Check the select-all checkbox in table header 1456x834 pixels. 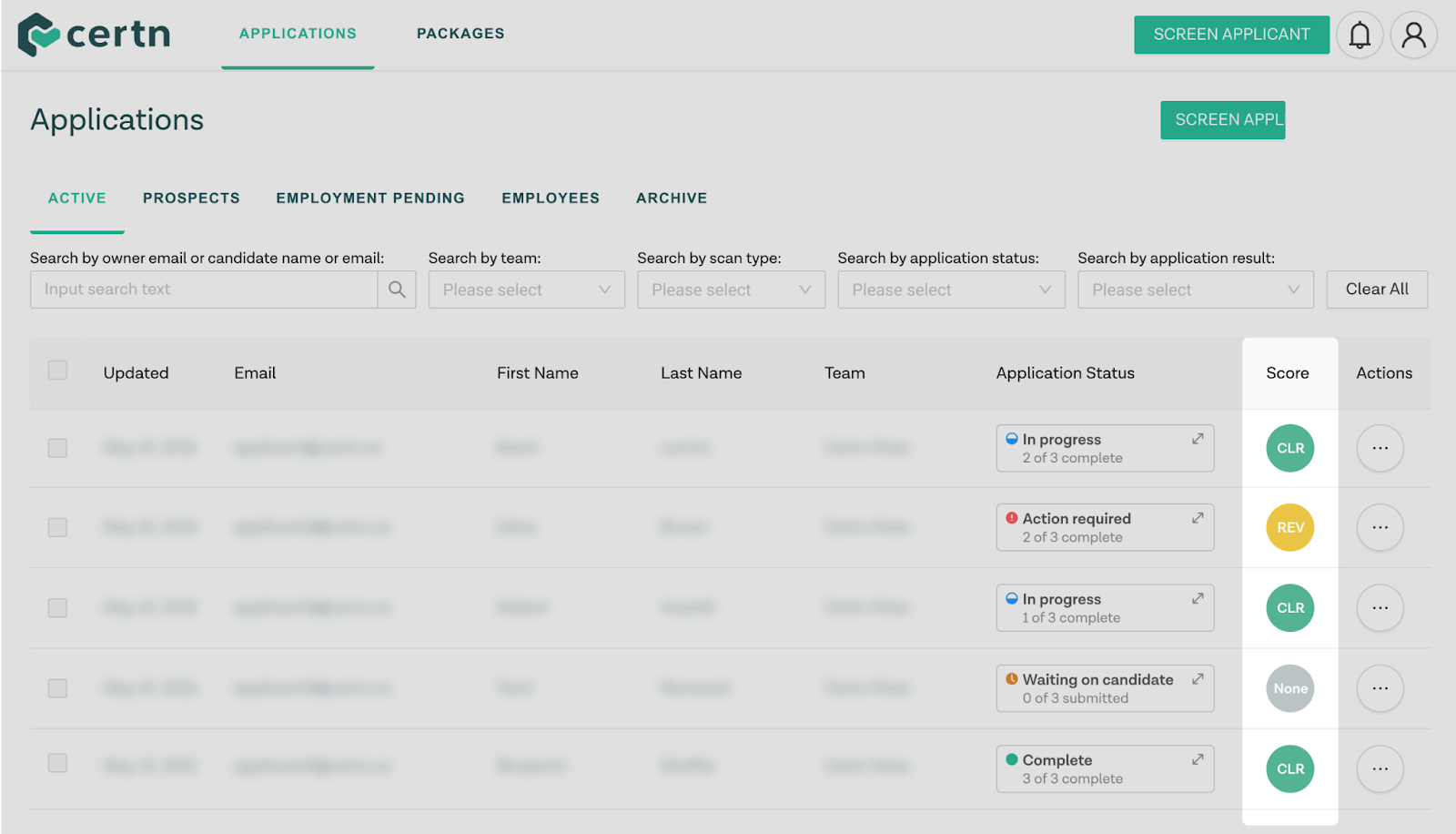(x=57, y=371)
